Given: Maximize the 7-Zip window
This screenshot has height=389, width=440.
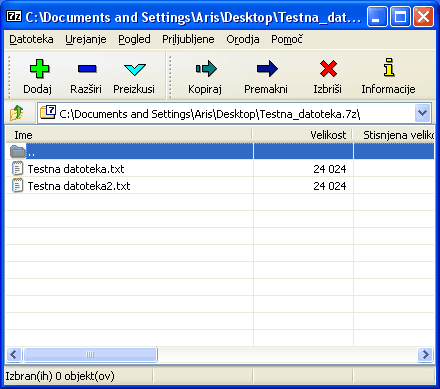Looking at the screenshot, I should tap(400, 16).
